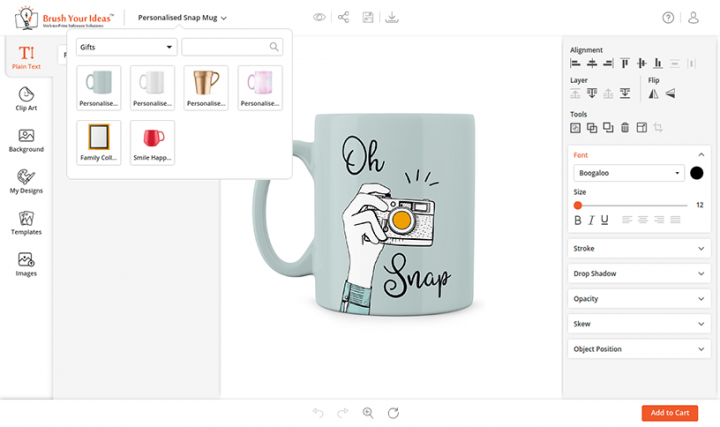The height and width of the screenshot is (427, 720).
Task: Open the user account icon
Action: click(693, 17)
